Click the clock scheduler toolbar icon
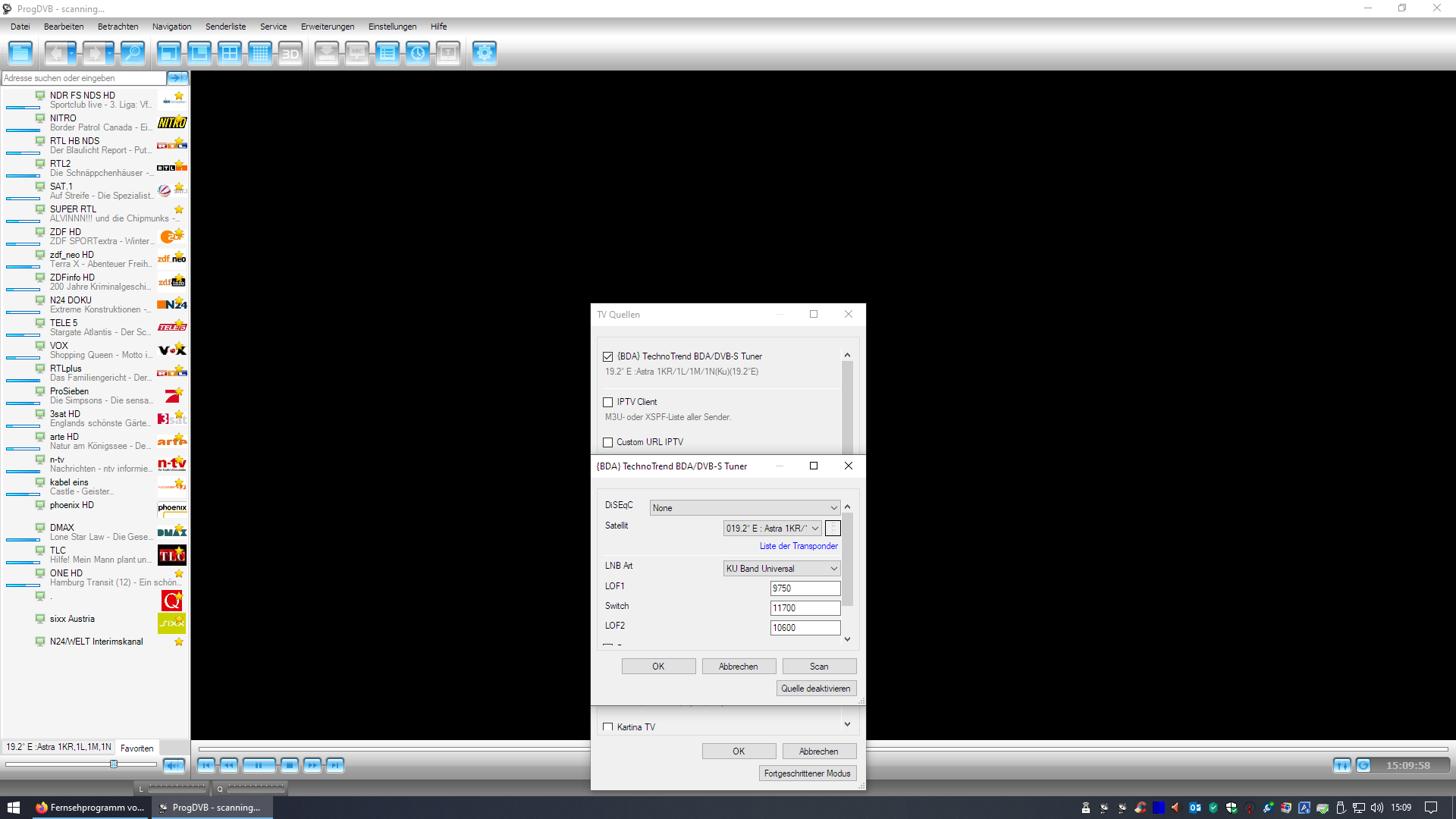The image size is (1456, 819). point(418,53)
